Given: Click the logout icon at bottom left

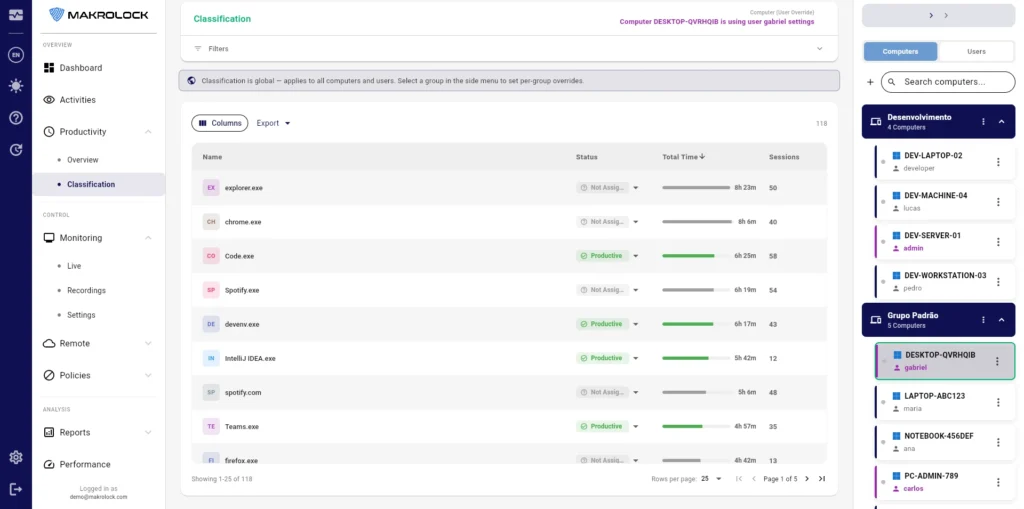Looking at the screenshot, I should (16, 489).
